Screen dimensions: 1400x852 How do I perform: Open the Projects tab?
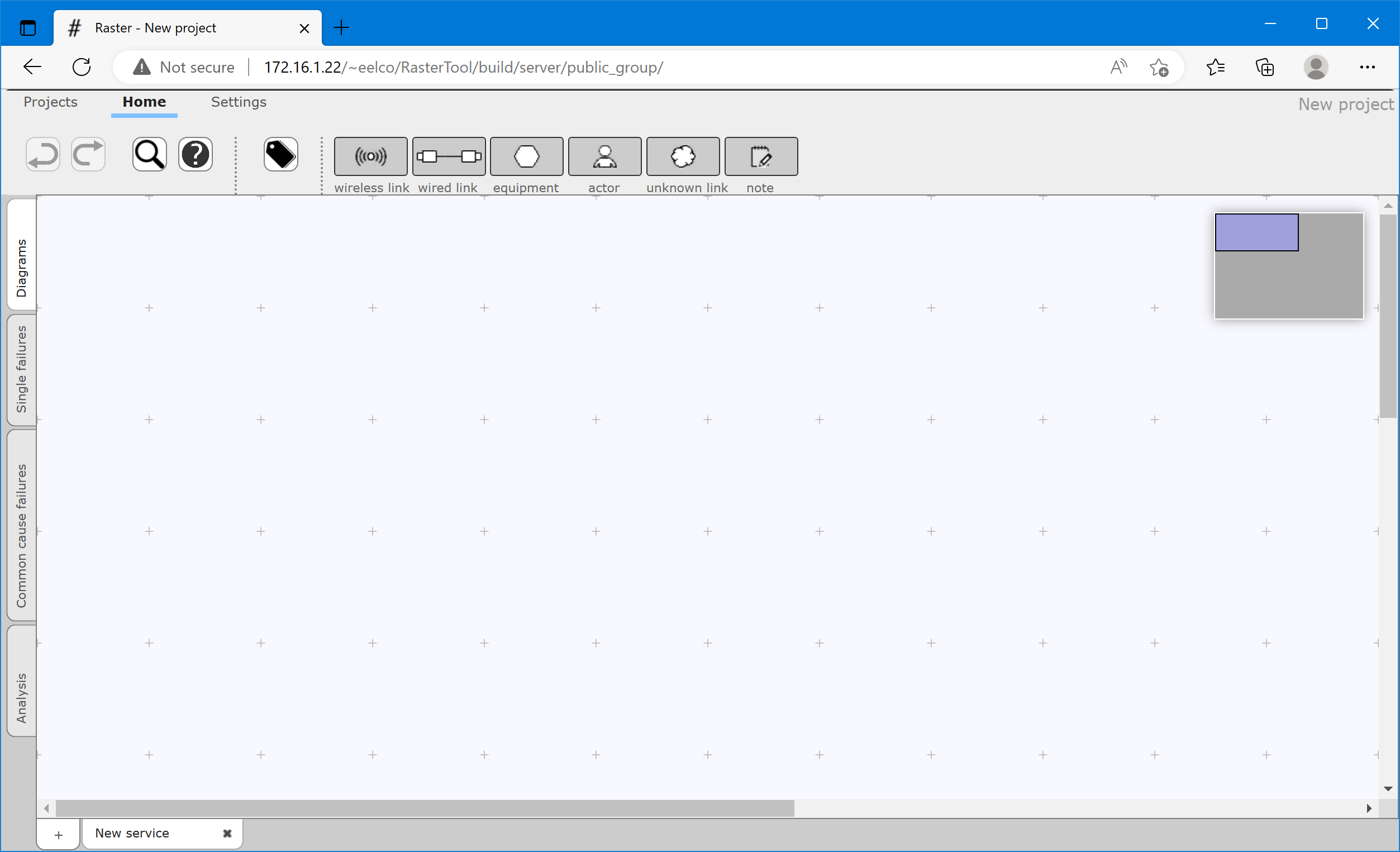coord(51,102)
